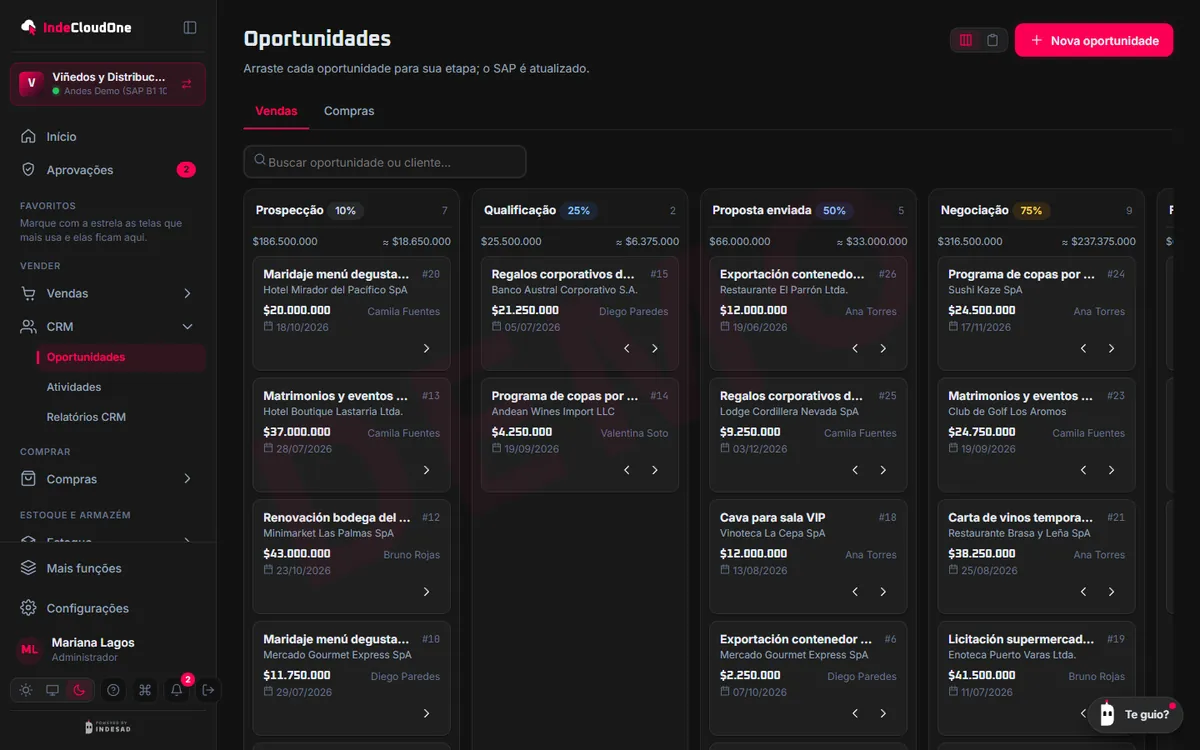Move card #26 forward one stage
Screen dimensions: 1200x750
point(883,349)
